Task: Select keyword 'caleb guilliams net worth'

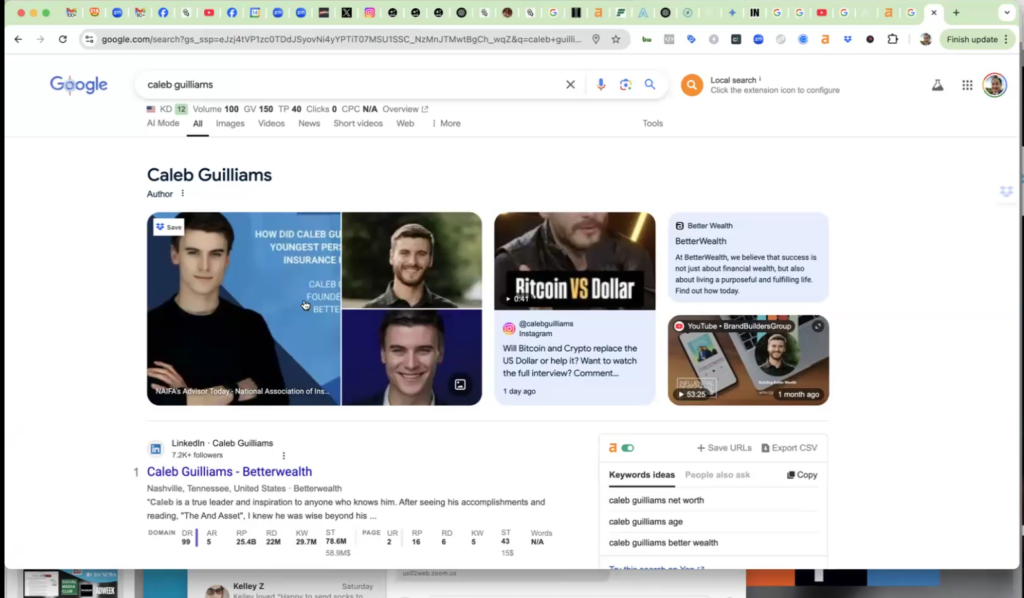Action: (x=656, y=500)
